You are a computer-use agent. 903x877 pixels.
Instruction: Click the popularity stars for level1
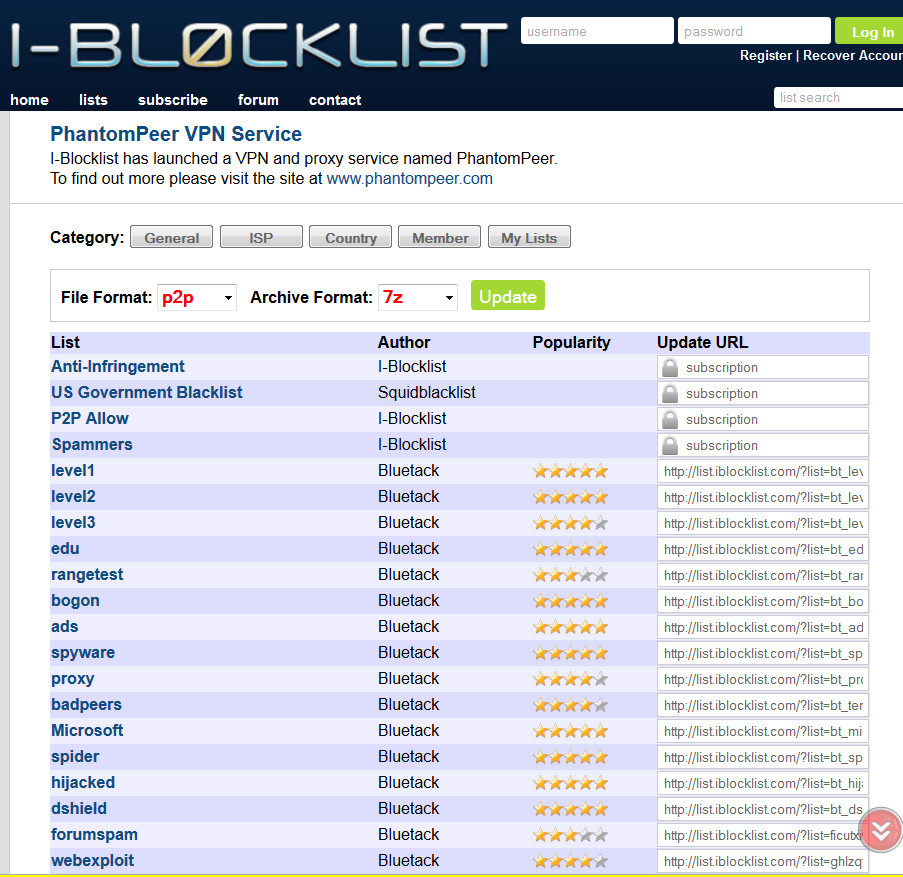tap(570, 471)
